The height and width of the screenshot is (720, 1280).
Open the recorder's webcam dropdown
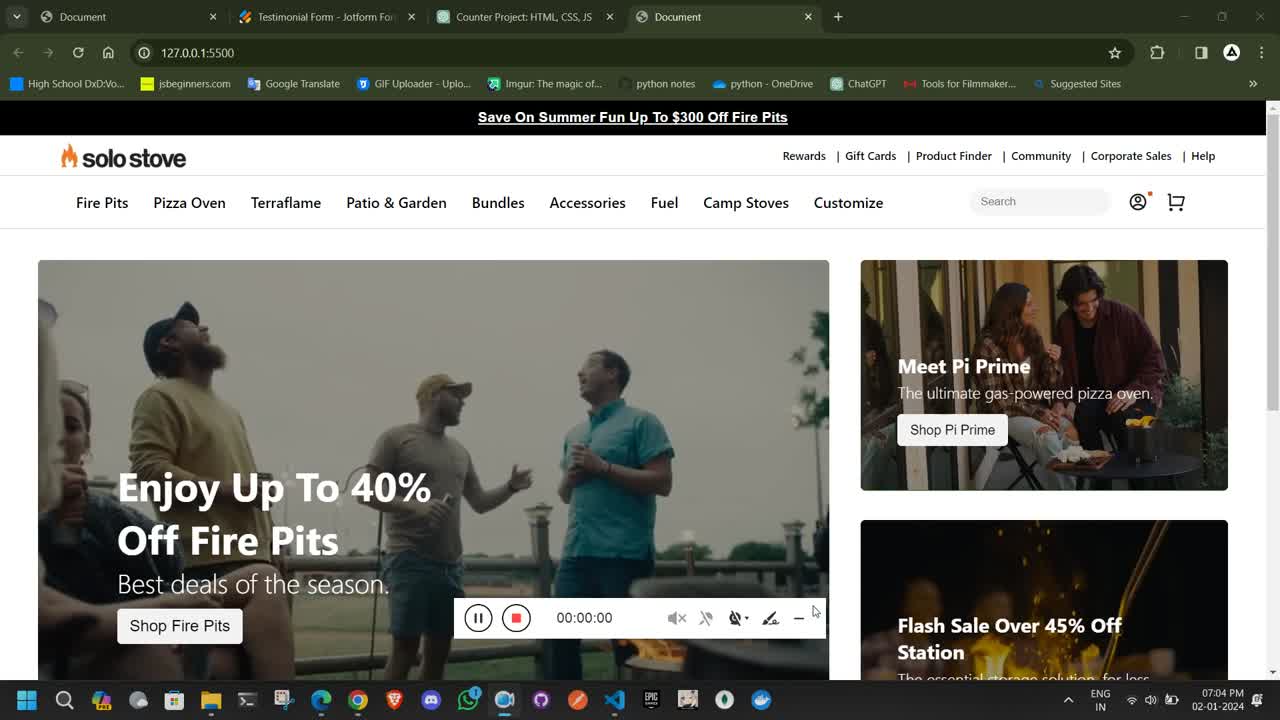738,618
